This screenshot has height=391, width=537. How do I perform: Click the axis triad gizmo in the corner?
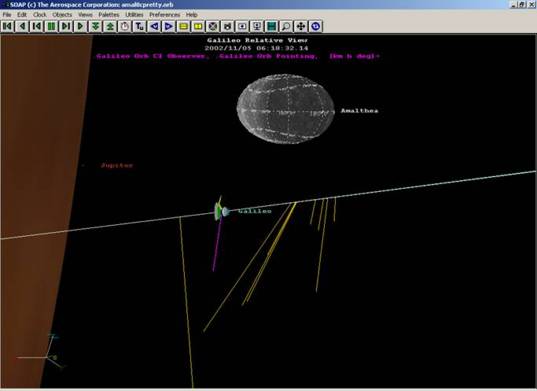click(40, 352)
